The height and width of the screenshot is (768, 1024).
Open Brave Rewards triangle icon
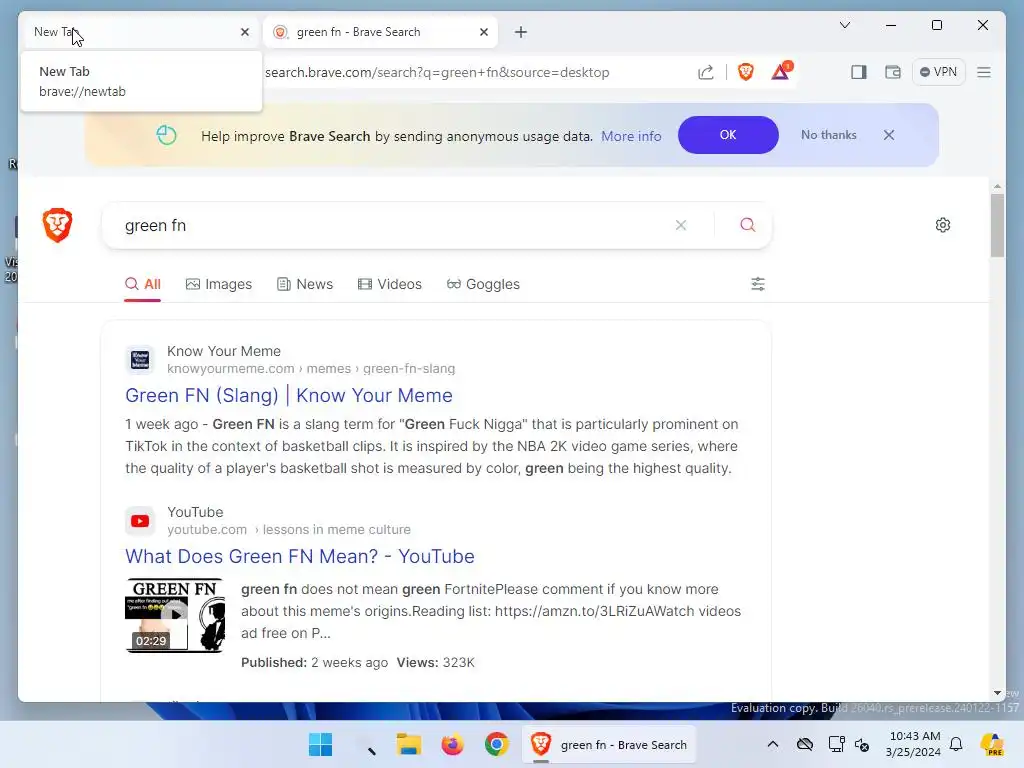pyautogui.click(x=781, y=71)
